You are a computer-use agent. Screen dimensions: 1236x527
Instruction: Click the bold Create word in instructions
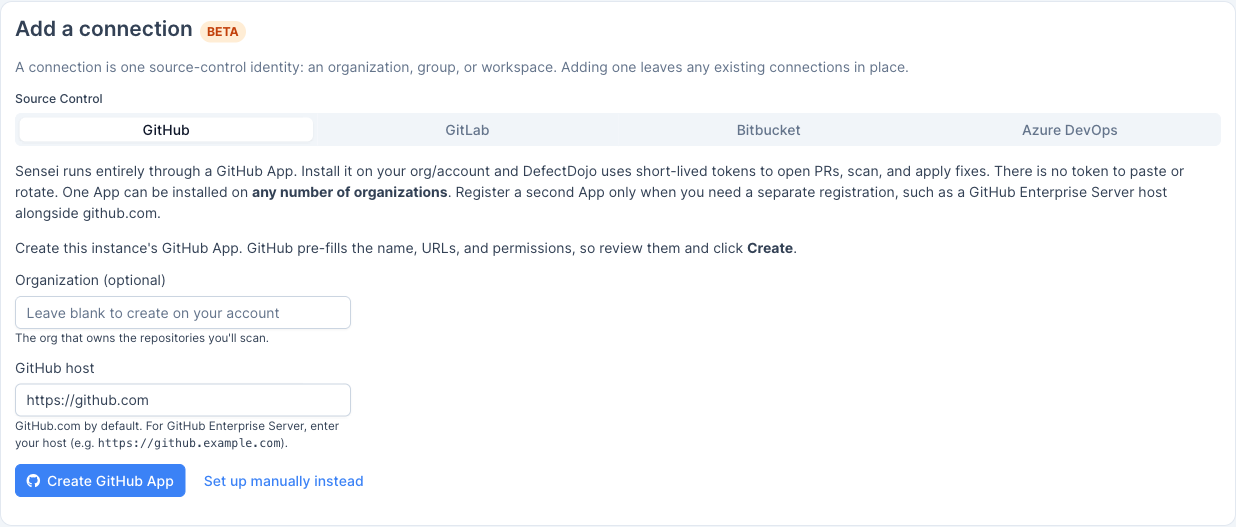tap(770, 248)
